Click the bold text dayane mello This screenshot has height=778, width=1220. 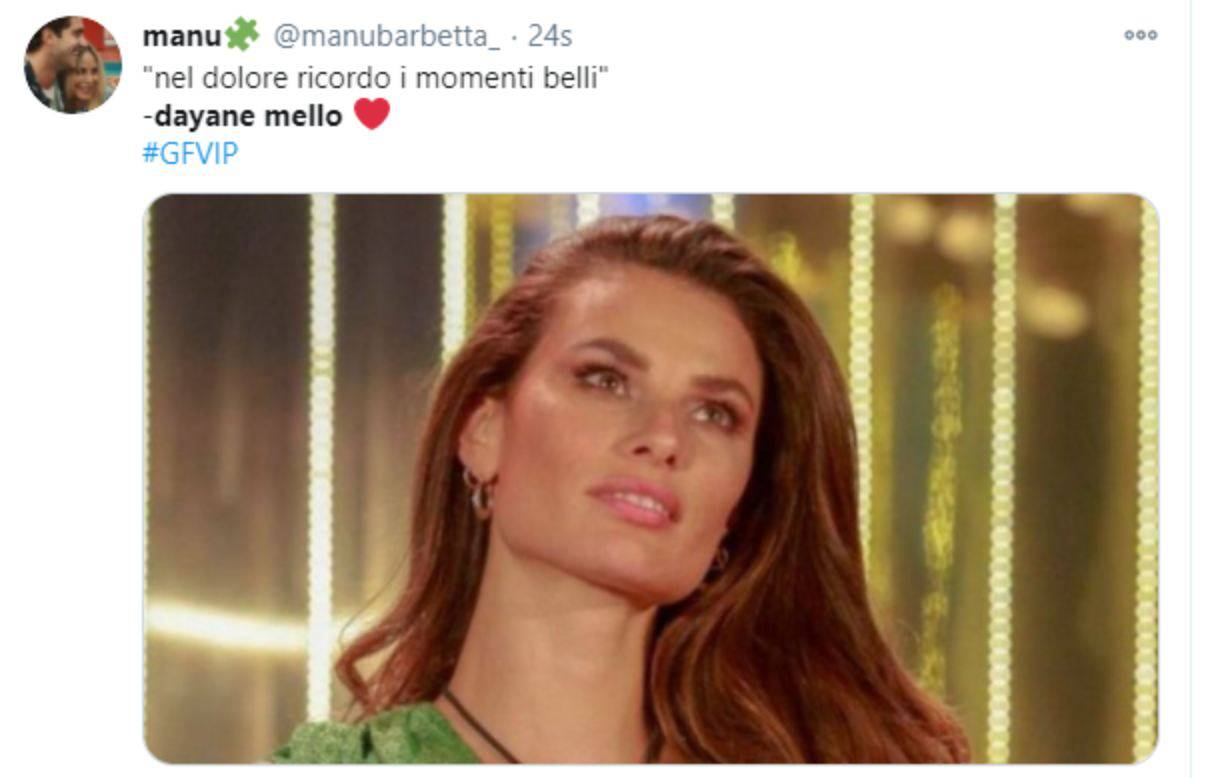point(246,116)
